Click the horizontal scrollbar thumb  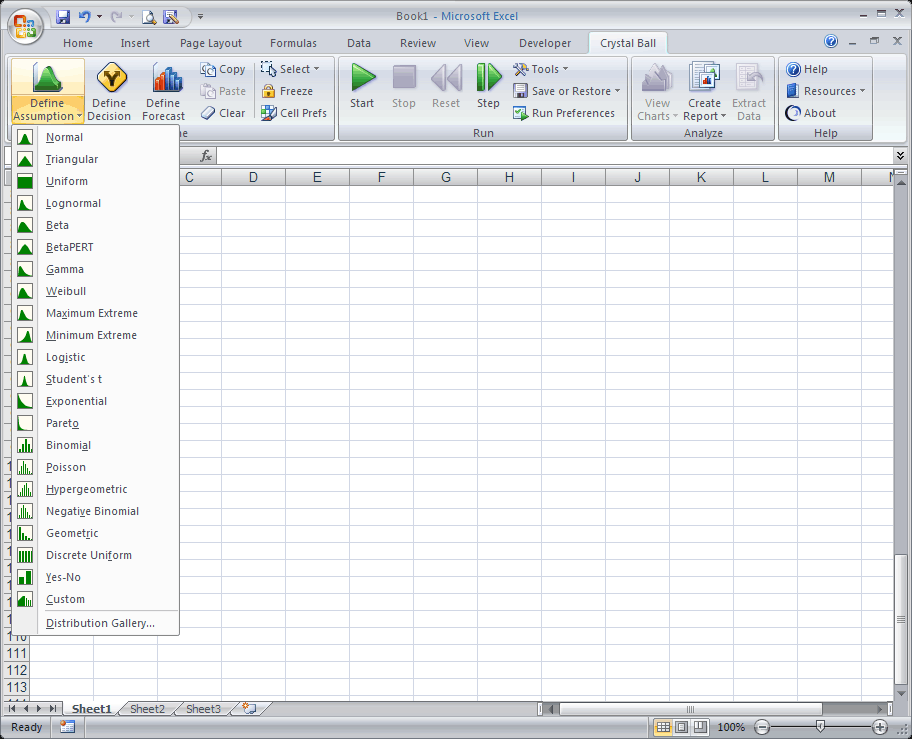(x=690, y=709)
